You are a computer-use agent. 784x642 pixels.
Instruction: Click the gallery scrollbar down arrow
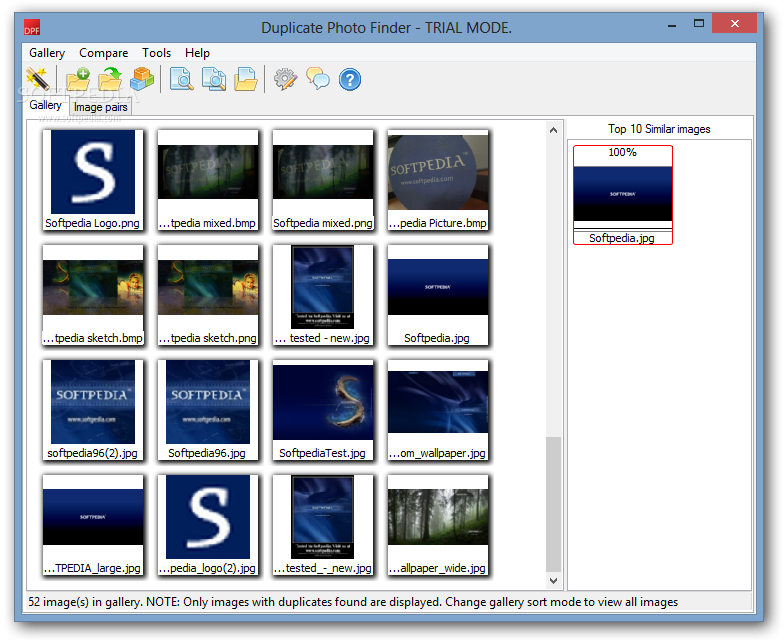[553, 580]
